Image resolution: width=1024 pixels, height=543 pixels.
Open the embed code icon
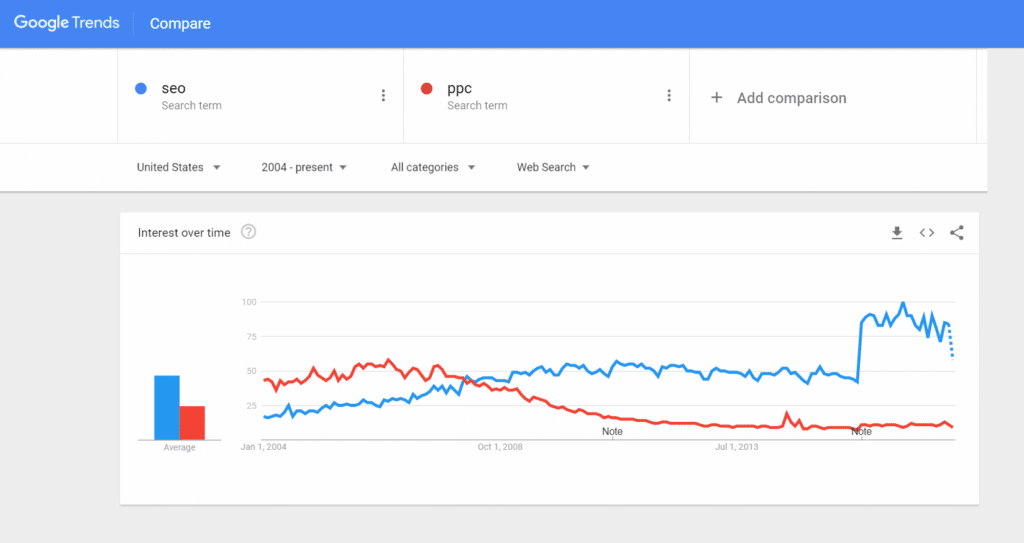tap(927, 233)
